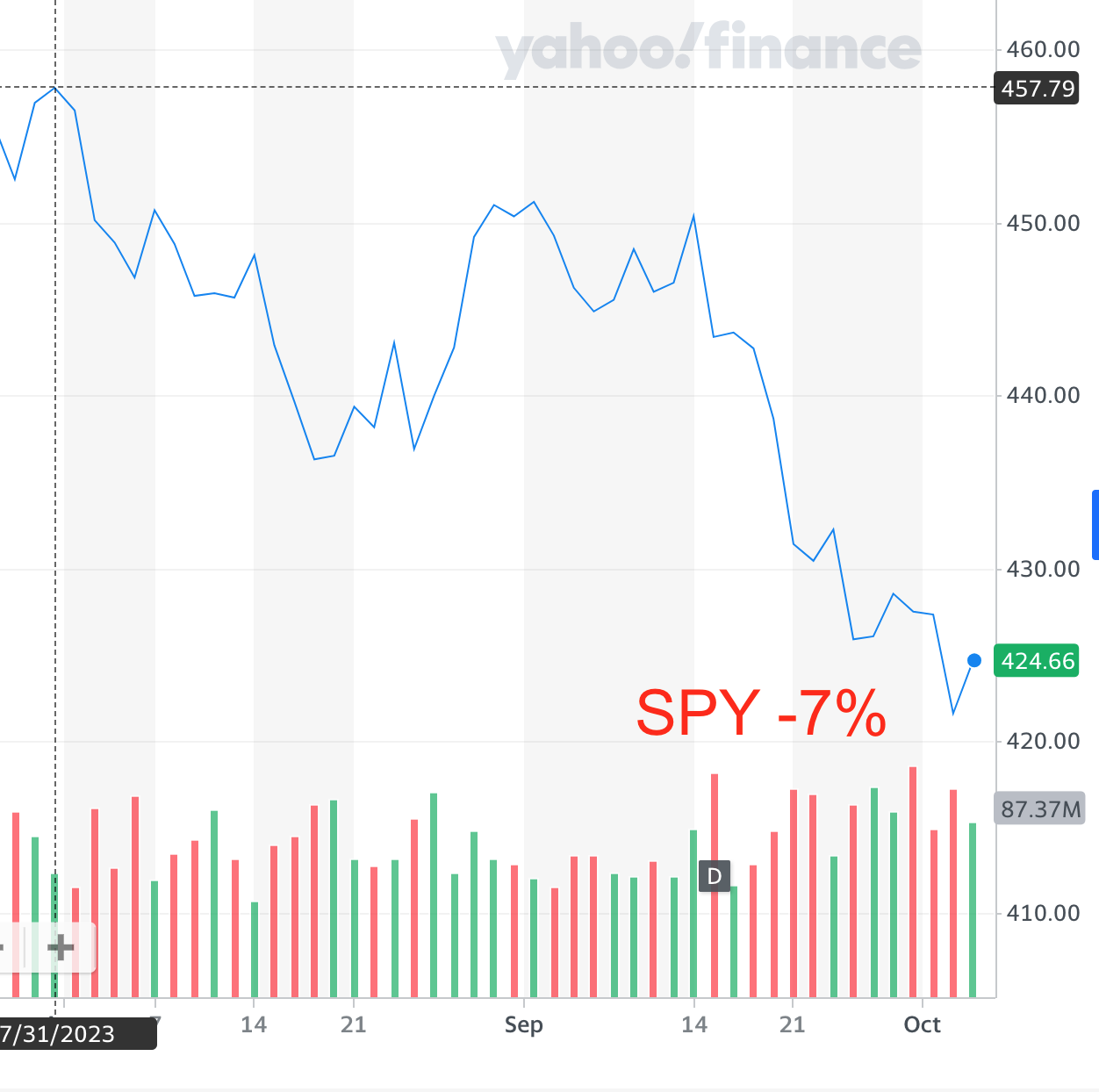Click the 87.37M volume label
This screenshot has width=1099, height=1092.
click(1039, 808)
